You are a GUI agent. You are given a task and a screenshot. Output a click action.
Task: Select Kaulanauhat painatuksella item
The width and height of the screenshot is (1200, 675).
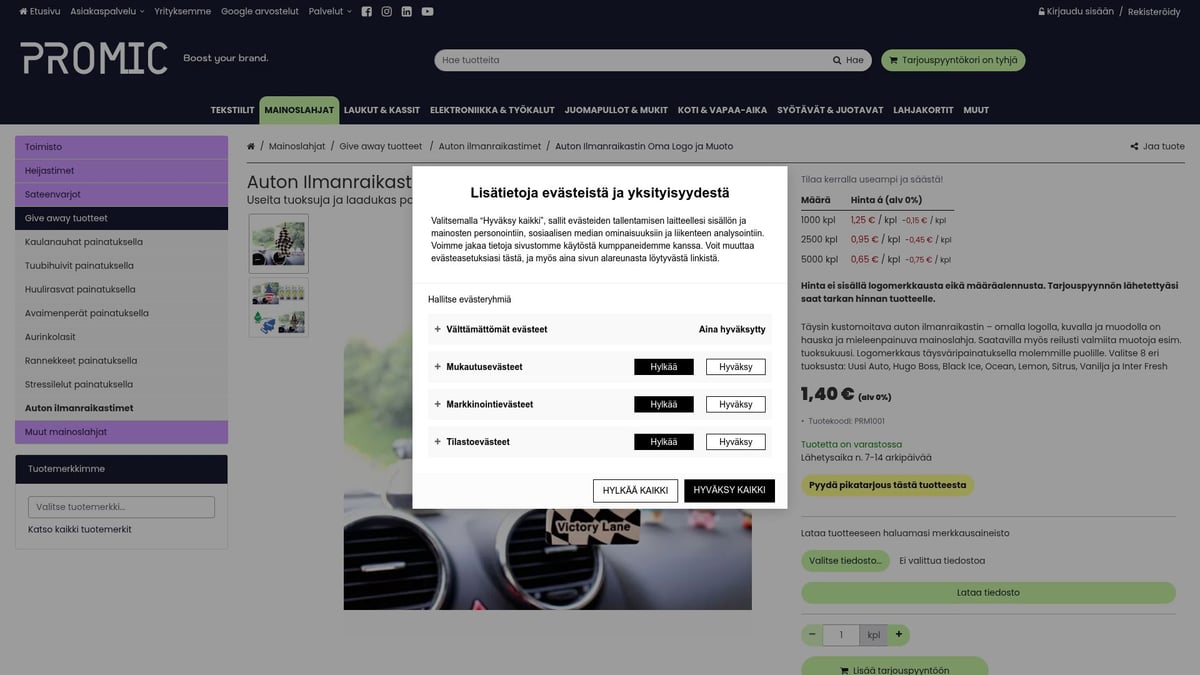pos(121,242)
